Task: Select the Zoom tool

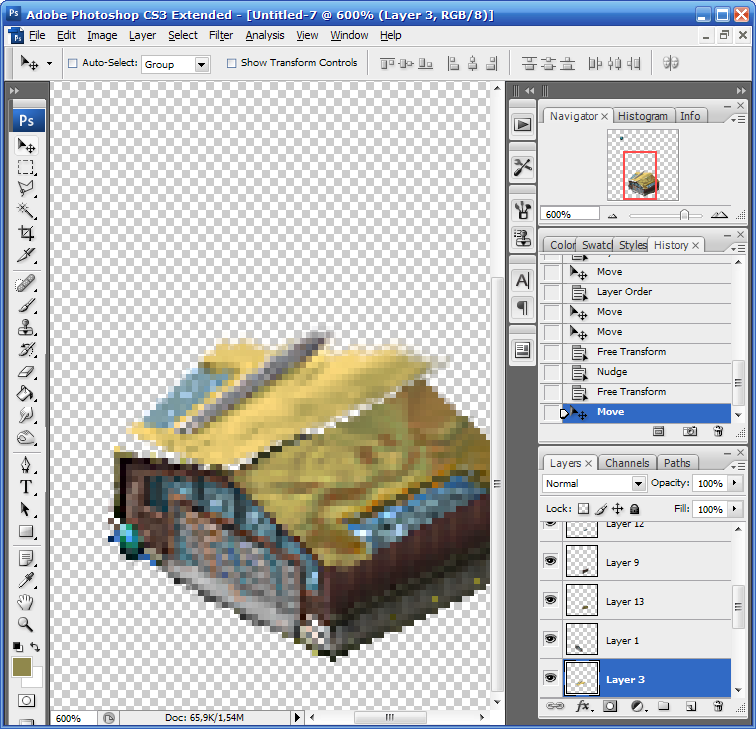Action: (x=26, y=624)
